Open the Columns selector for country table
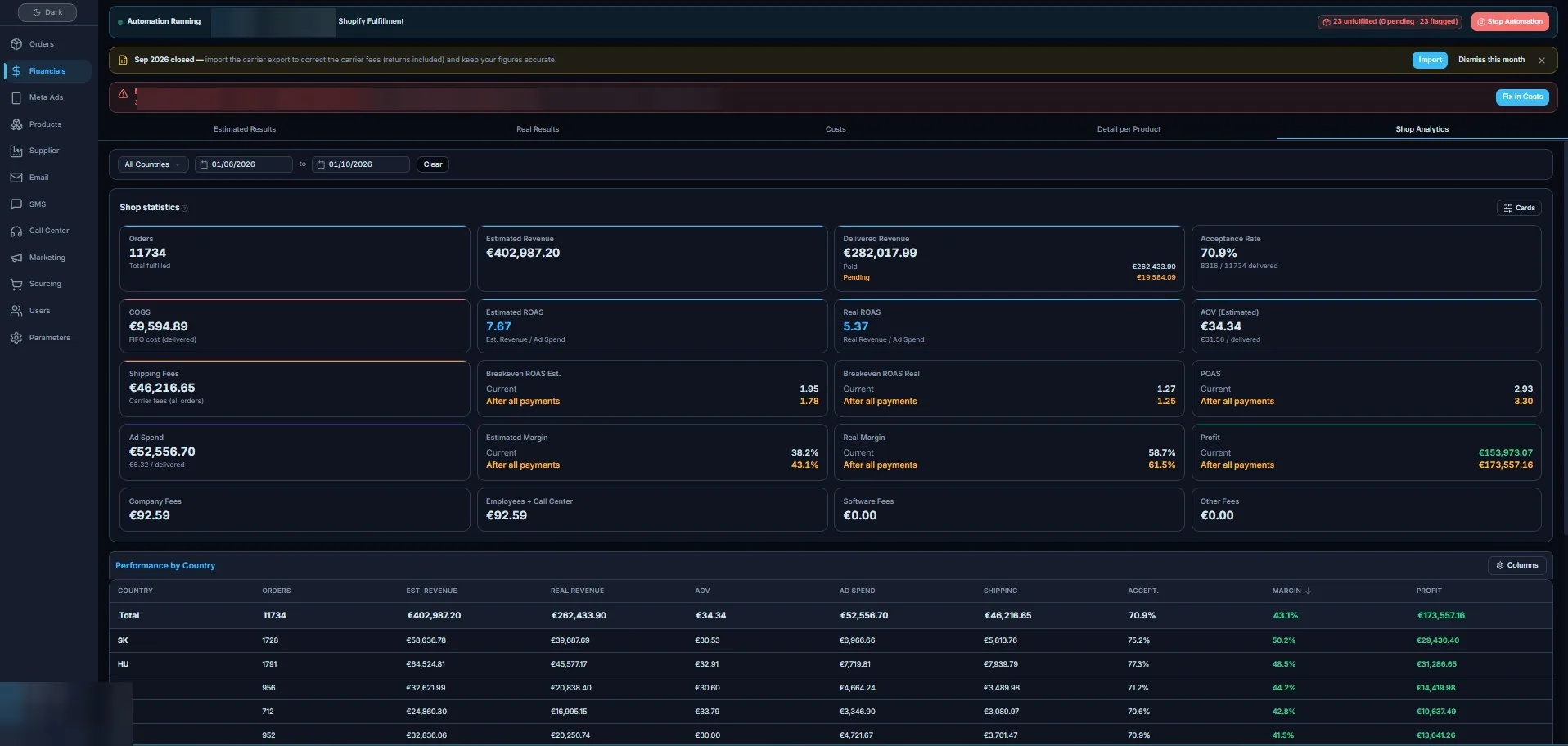 (x=1516, y=565)
